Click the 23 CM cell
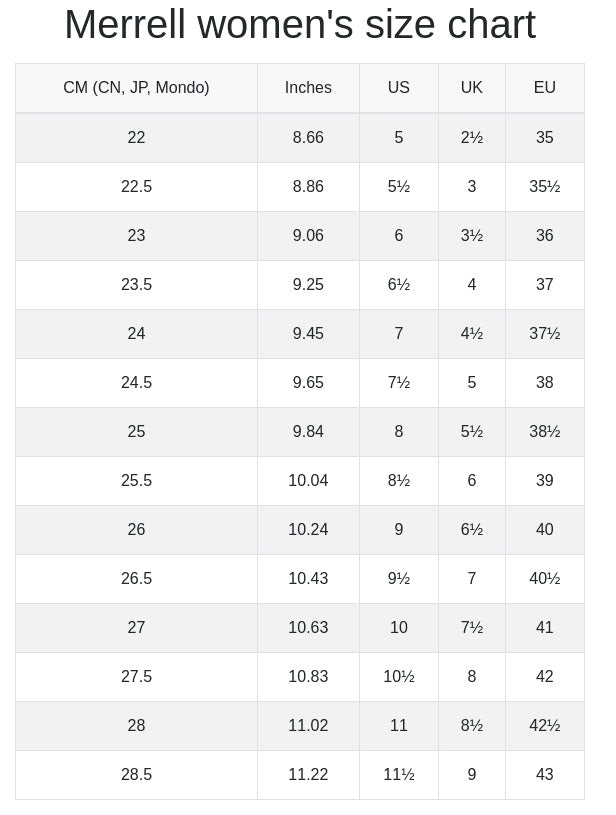Image resolution: width=616 pixels, height=815 pixels. pyautogui.click(x=136, y=235)
